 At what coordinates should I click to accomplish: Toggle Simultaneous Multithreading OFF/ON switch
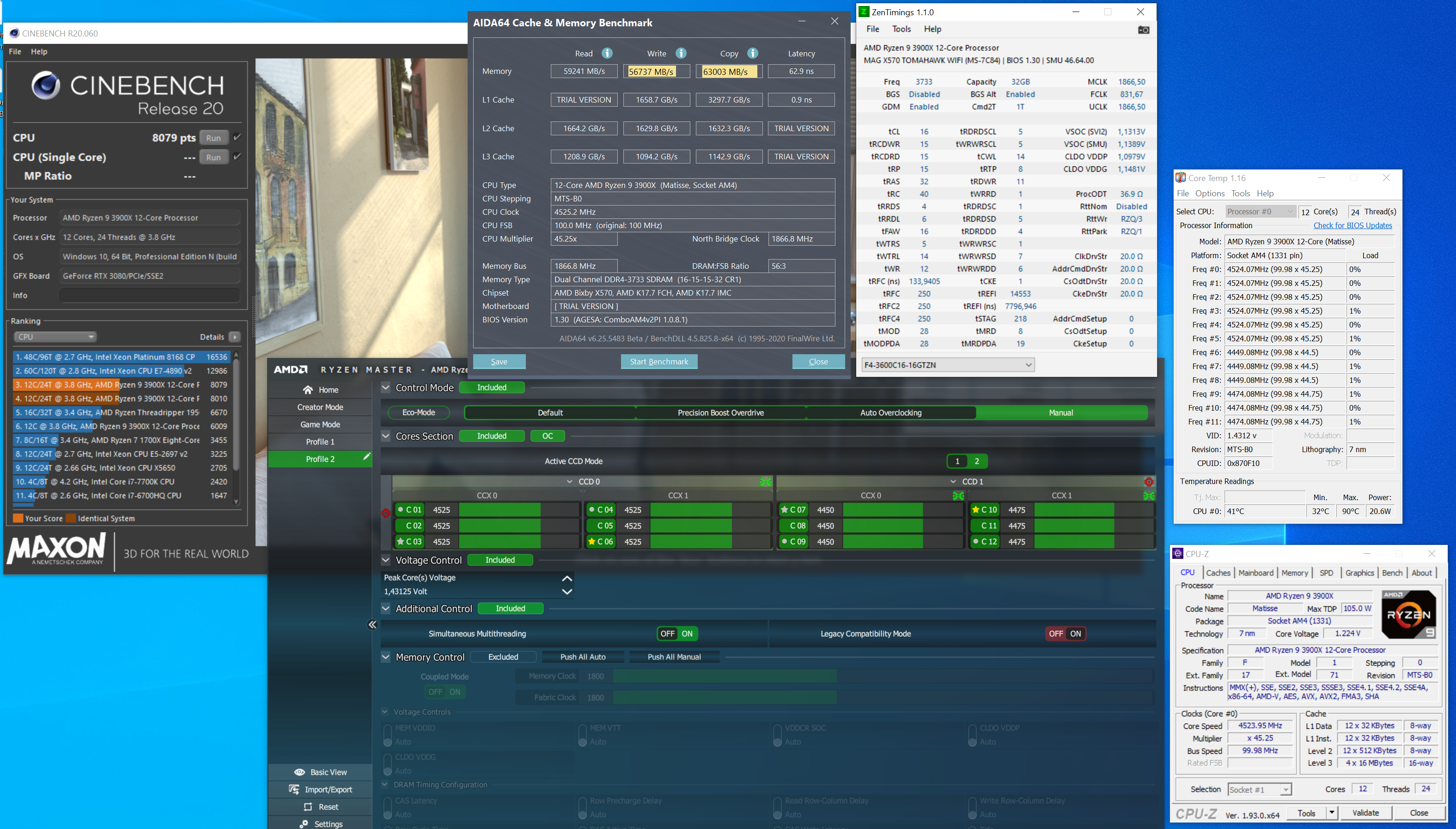[677, 634]
